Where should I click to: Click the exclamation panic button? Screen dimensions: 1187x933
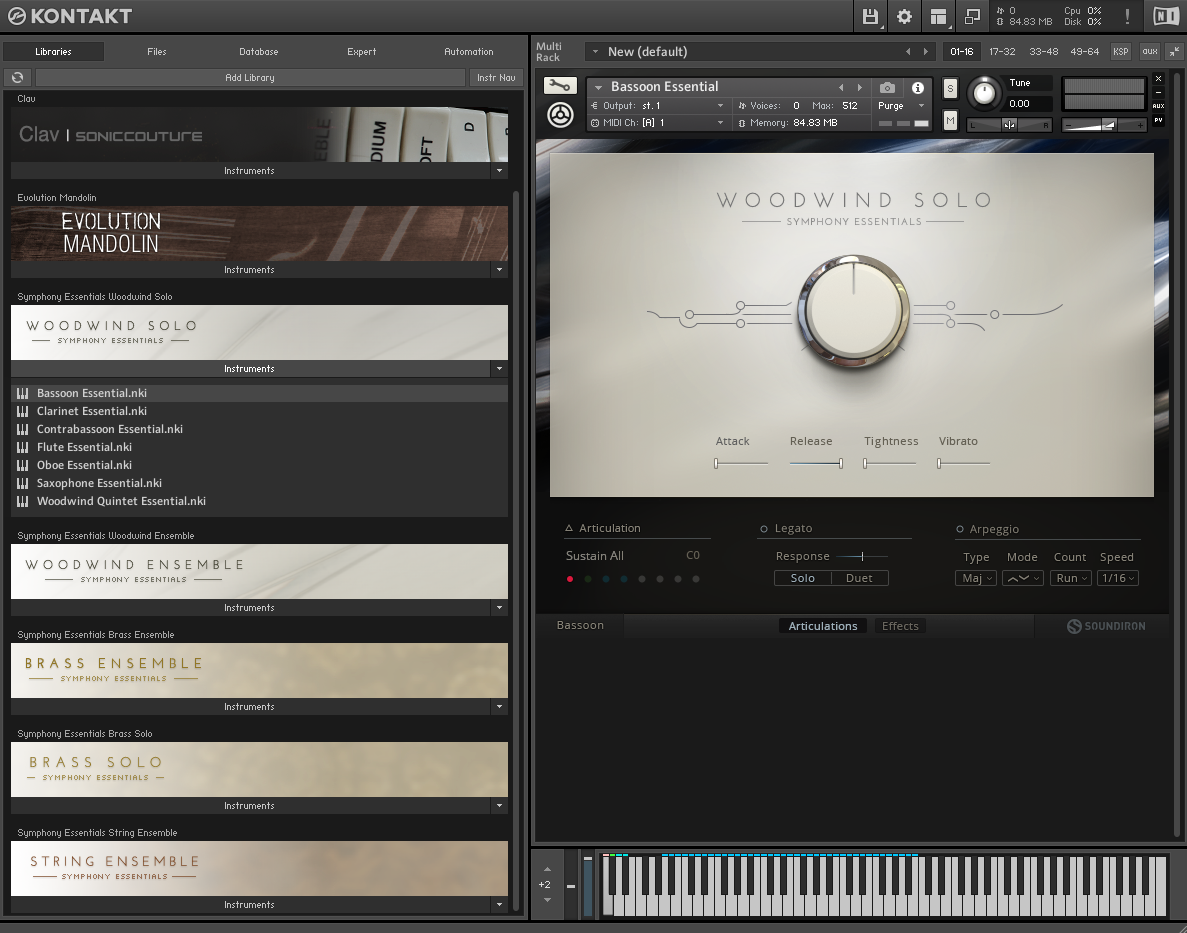pyautogui.click(x=1127, y=16)
